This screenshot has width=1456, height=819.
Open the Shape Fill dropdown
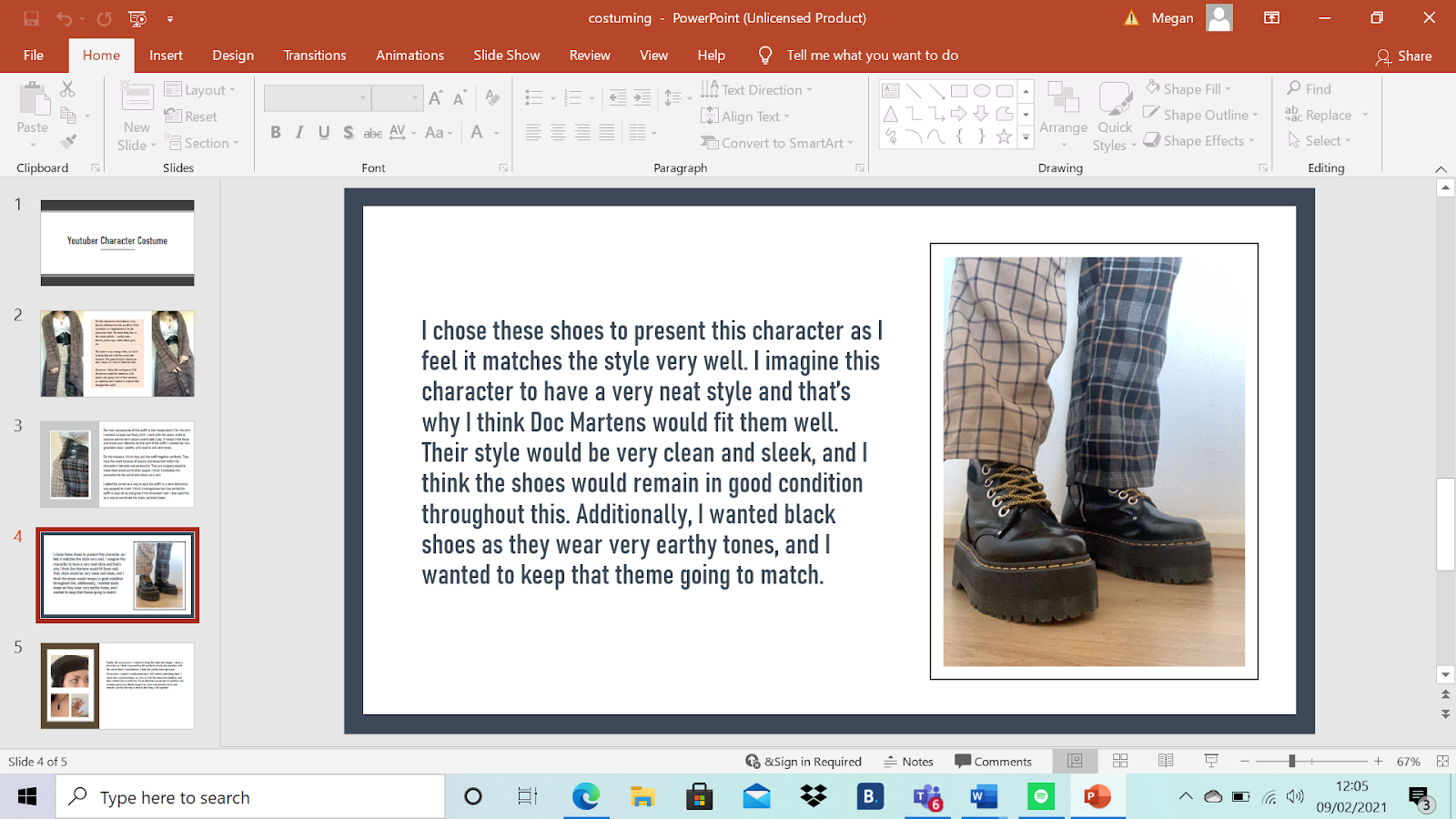click(x=1188, y=89)
